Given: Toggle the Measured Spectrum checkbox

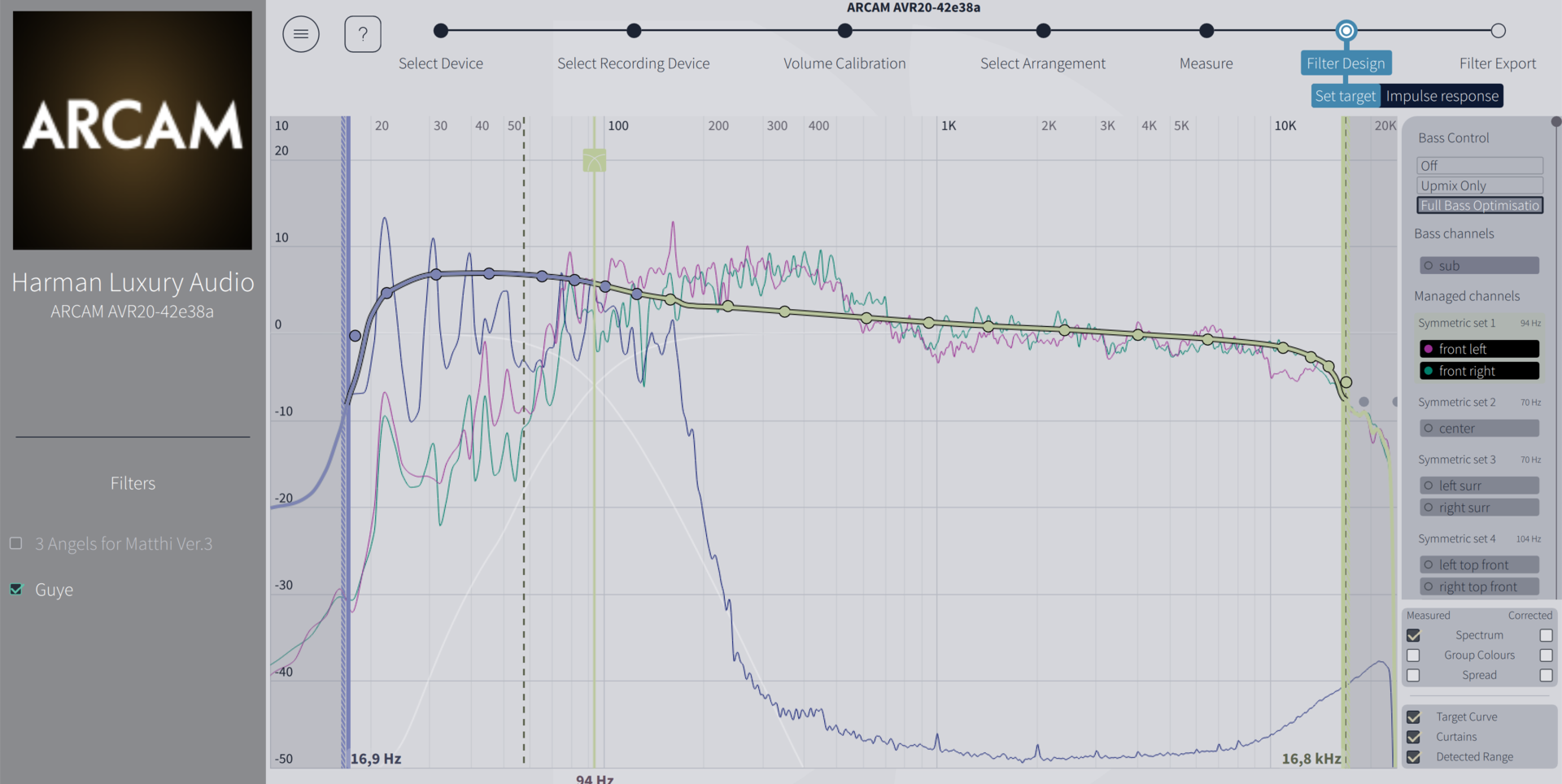Looking at the screenshot, I should click(x=1413, y=635).
